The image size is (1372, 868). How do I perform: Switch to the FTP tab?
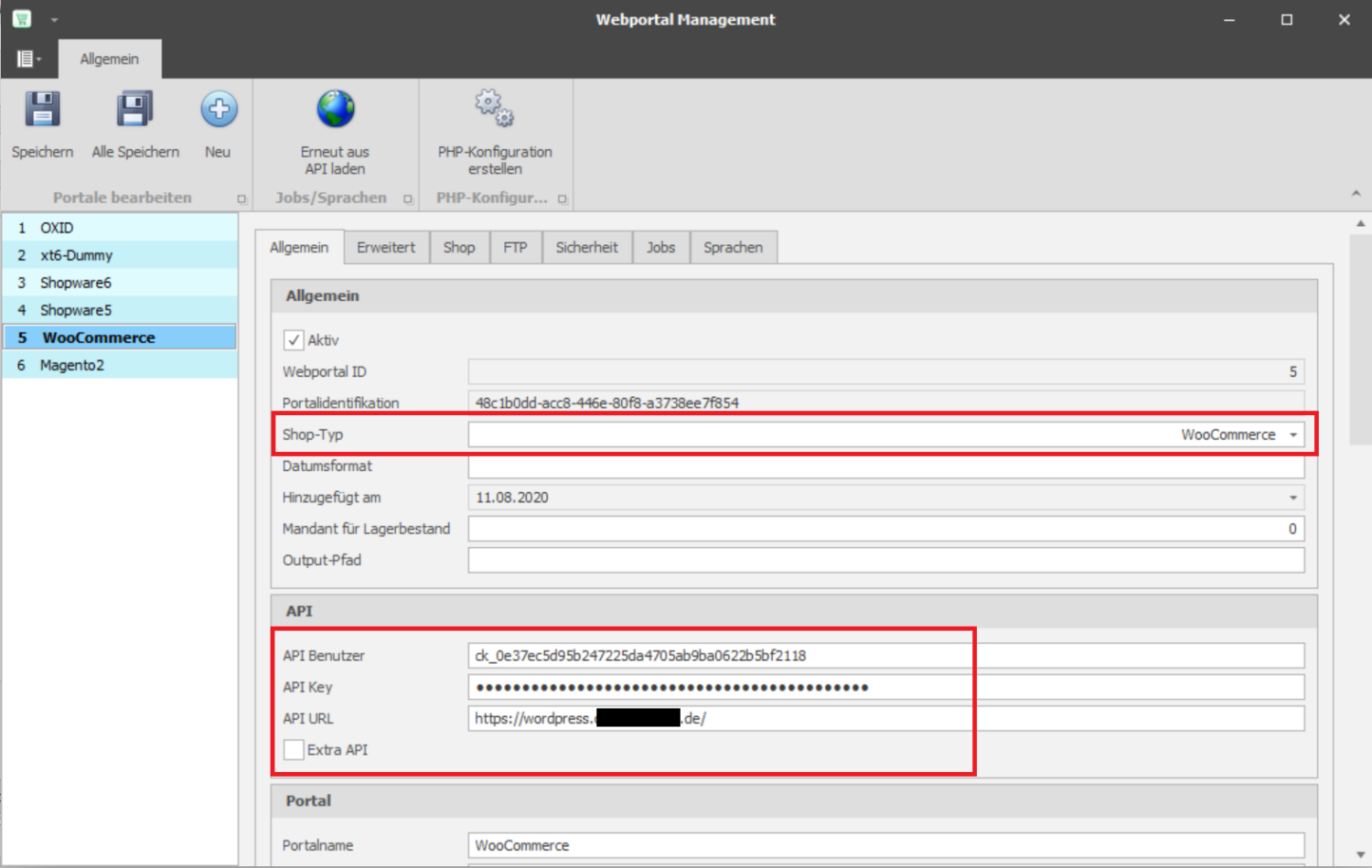(515, 248)
